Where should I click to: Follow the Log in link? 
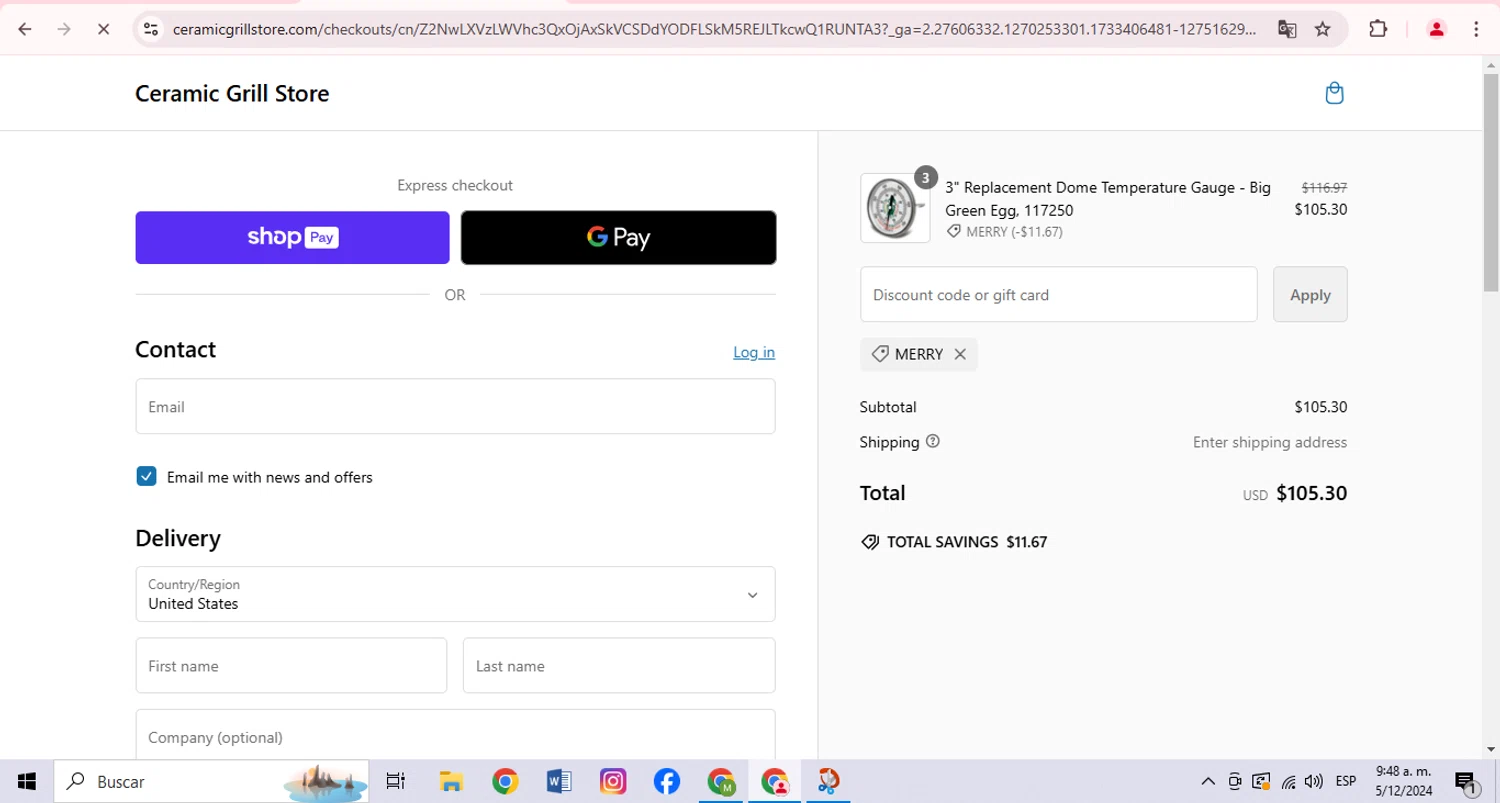click(x=754, y=352)
